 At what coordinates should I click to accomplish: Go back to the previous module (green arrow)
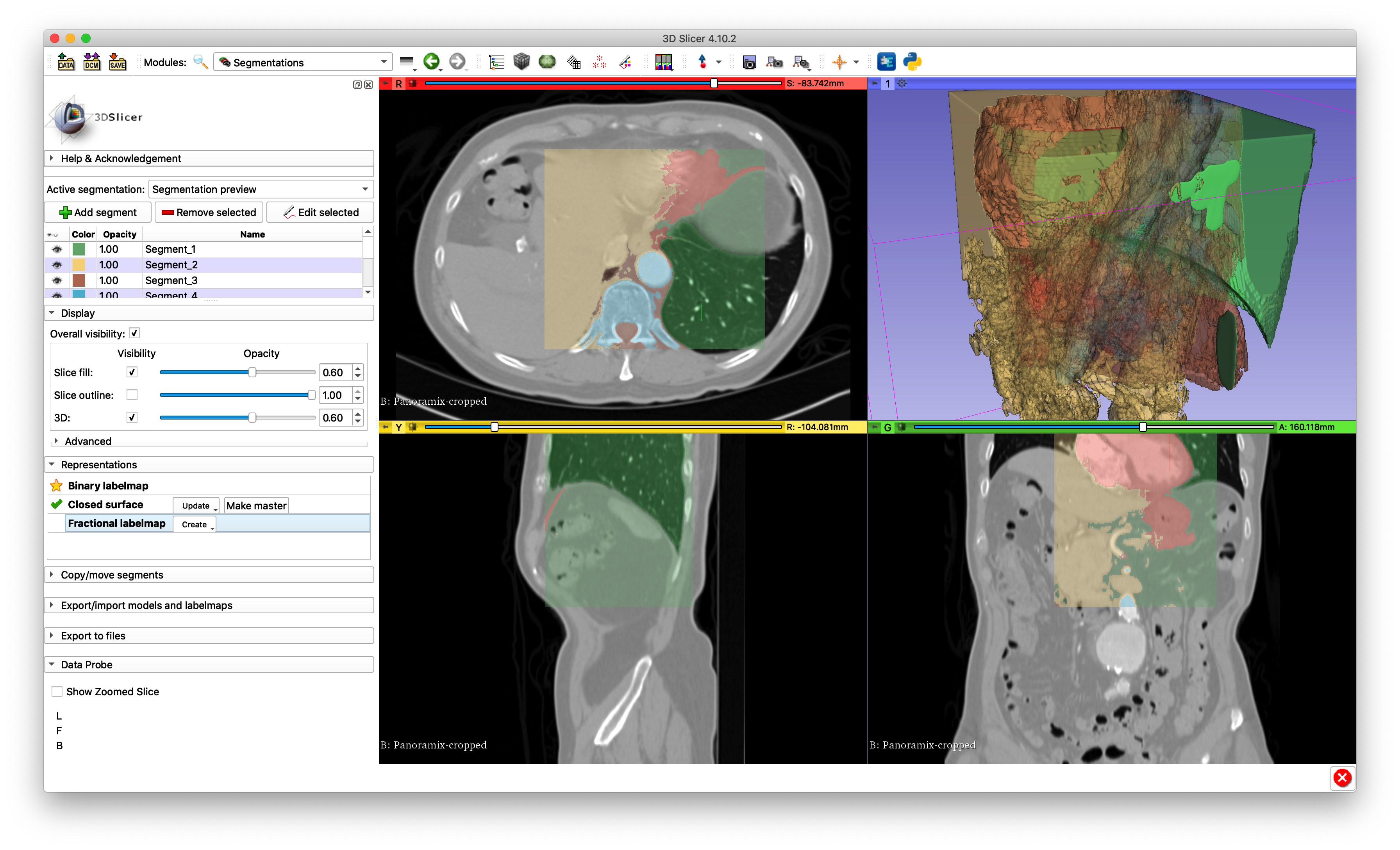431,62
